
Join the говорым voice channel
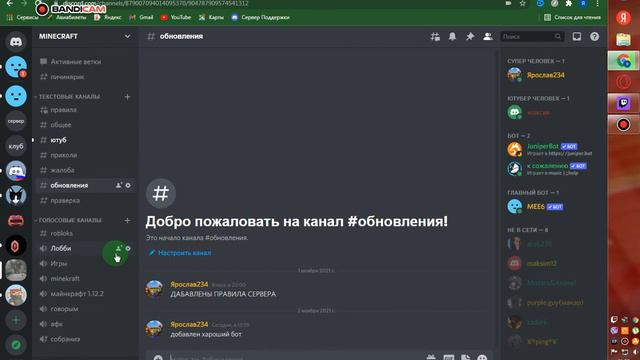85,309
